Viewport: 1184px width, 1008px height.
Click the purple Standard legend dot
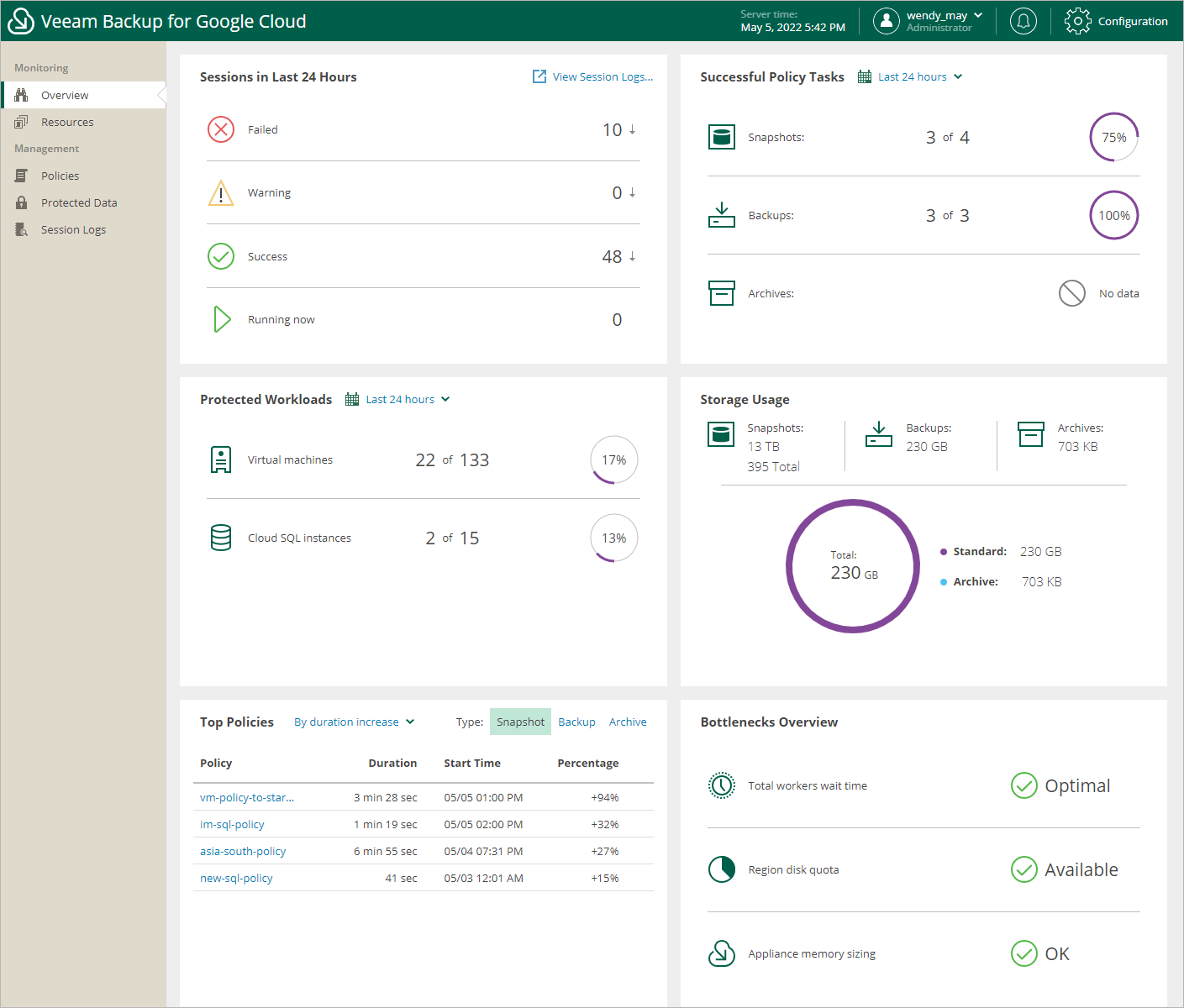944,552
